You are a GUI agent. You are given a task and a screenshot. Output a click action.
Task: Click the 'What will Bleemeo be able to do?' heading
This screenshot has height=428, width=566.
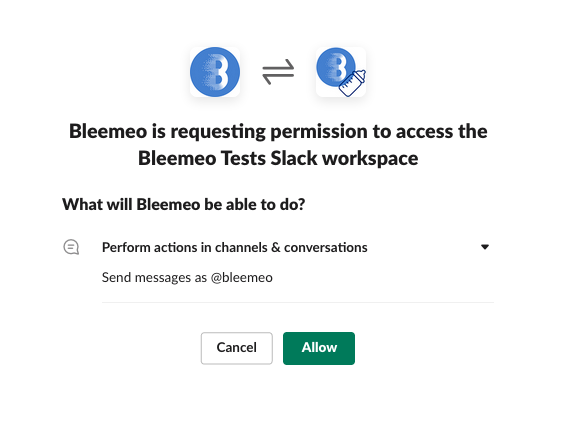point(183,204)
